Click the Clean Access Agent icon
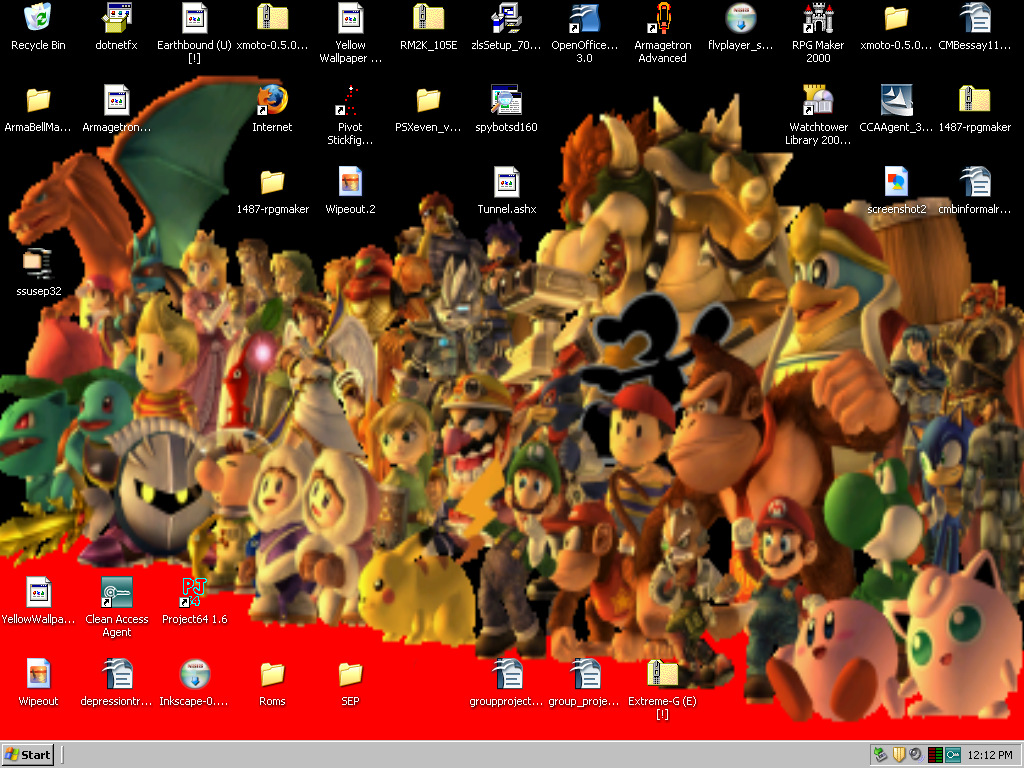Image resolution: width=1024 pixels, height=768 pixels. pos(116,592)
